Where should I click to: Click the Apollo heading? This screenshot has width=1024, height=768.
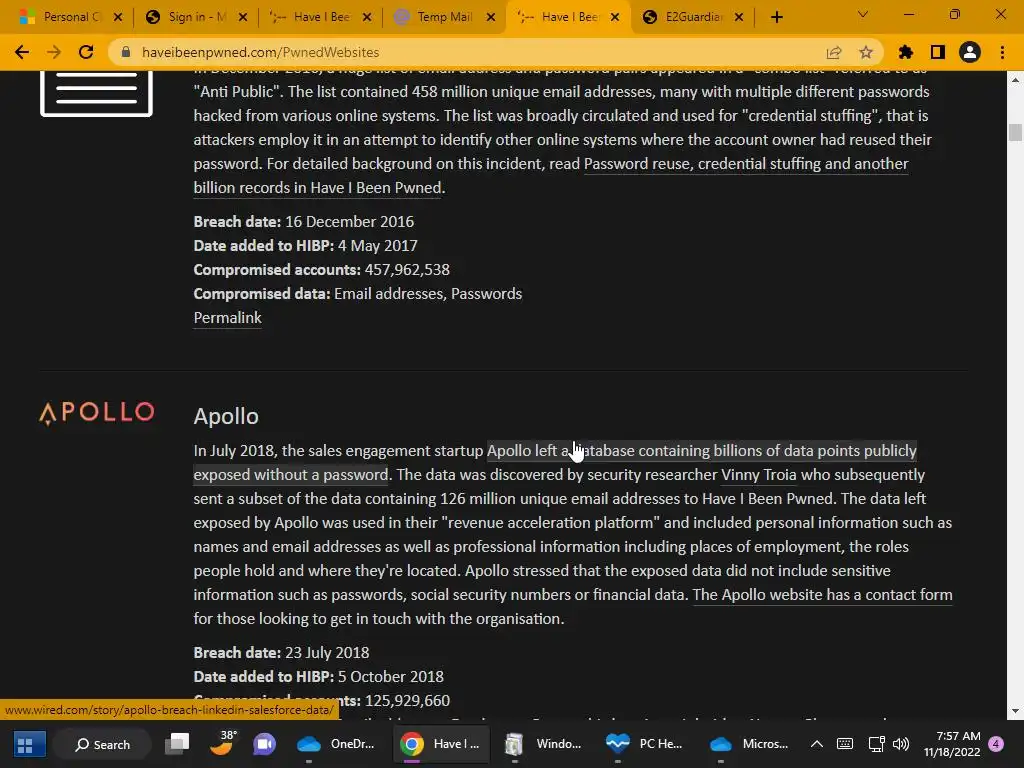click(x=226, y=416)
